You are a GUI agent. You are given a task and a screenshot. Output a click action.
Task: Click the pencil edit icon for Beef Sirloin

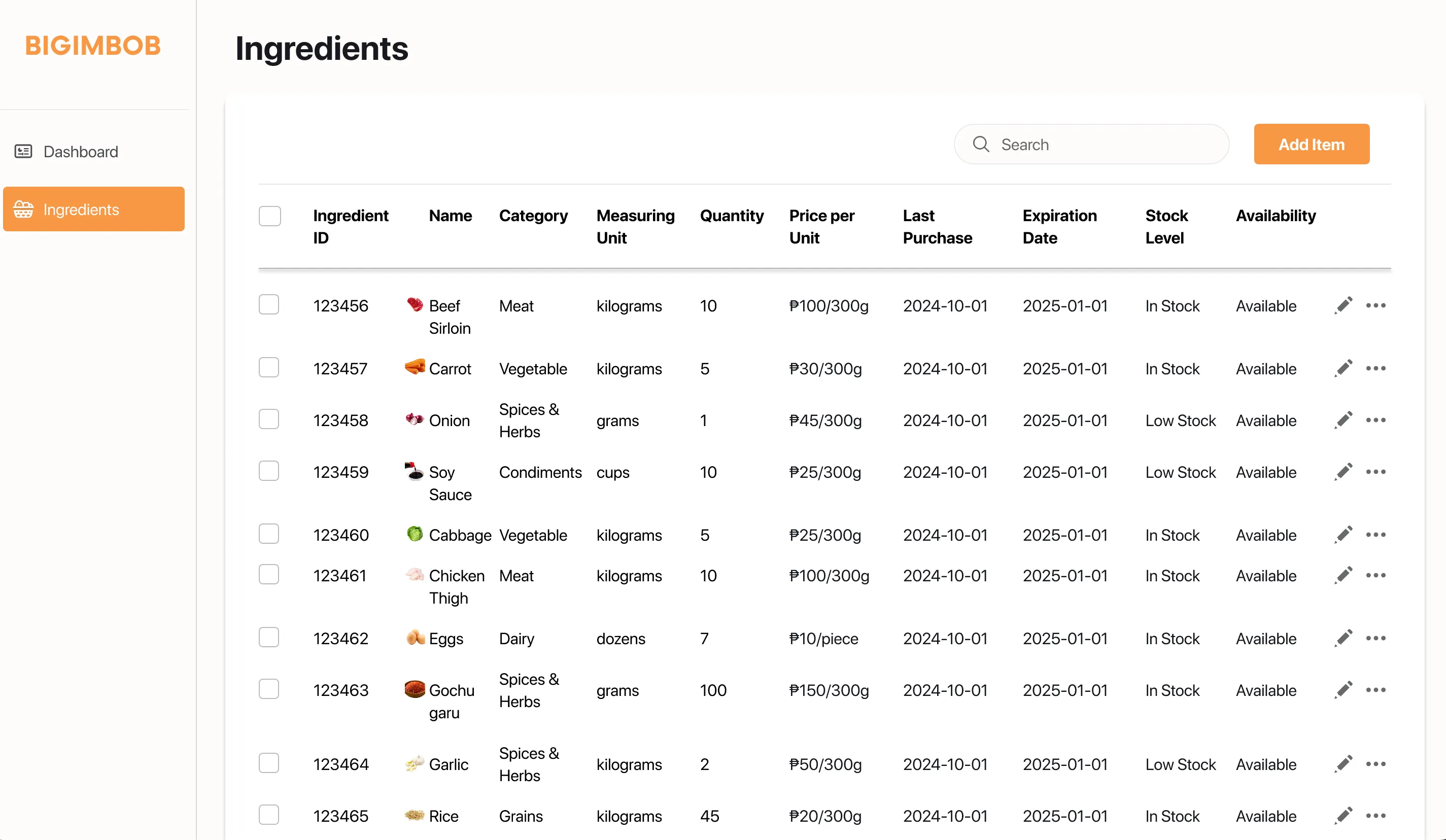(1344, 305)
